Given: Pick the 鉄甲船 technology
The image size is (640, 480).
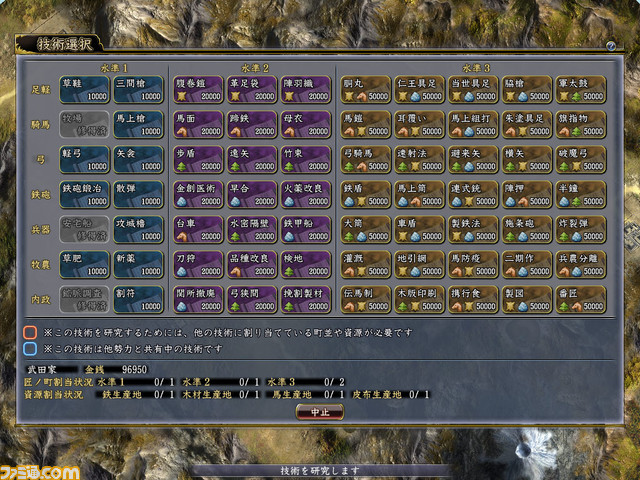Looking at the screenshot, I should point(306,230).
